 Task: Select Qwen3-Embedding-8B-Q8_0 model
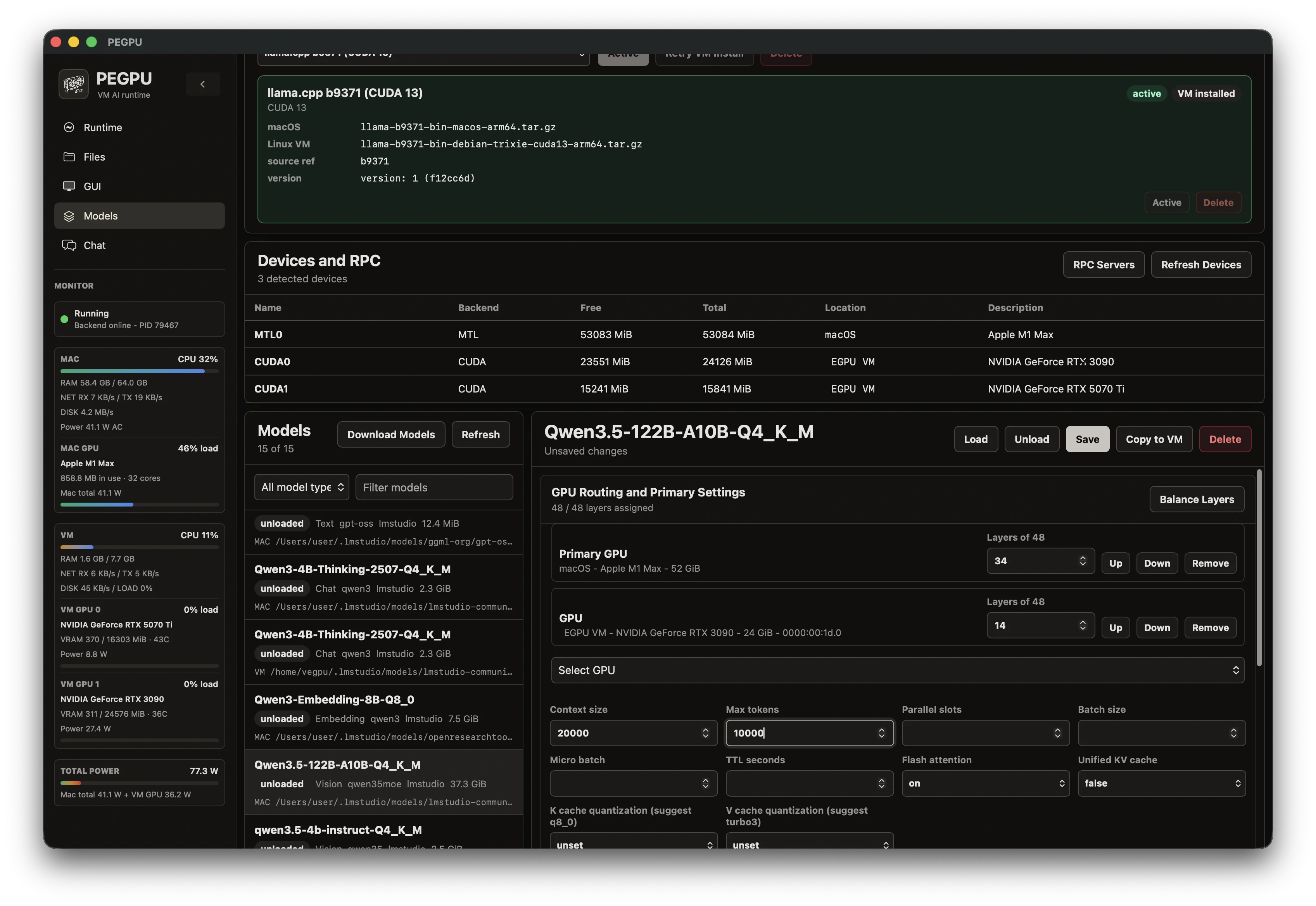383,718
